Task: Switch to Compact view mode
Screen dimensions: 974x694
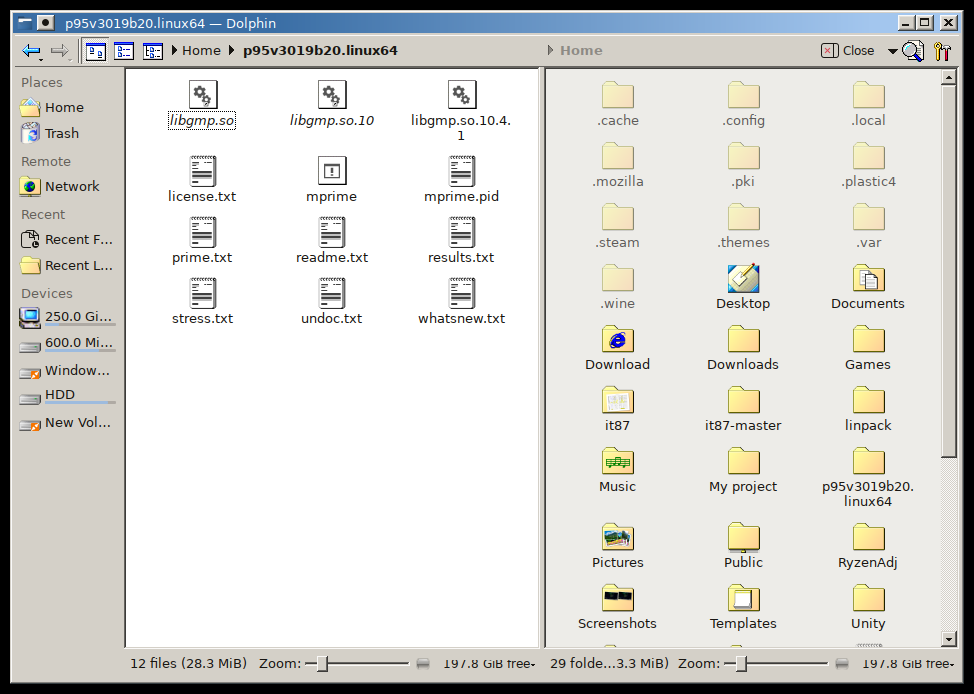Action: [124, 51]
